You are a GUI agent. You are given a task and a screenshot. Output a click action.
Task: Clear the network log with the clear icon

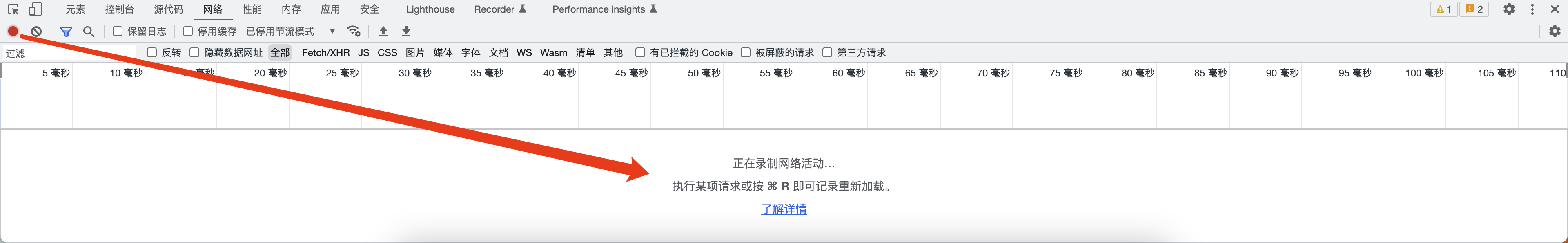pyautogui.click(x=36, y=31)
